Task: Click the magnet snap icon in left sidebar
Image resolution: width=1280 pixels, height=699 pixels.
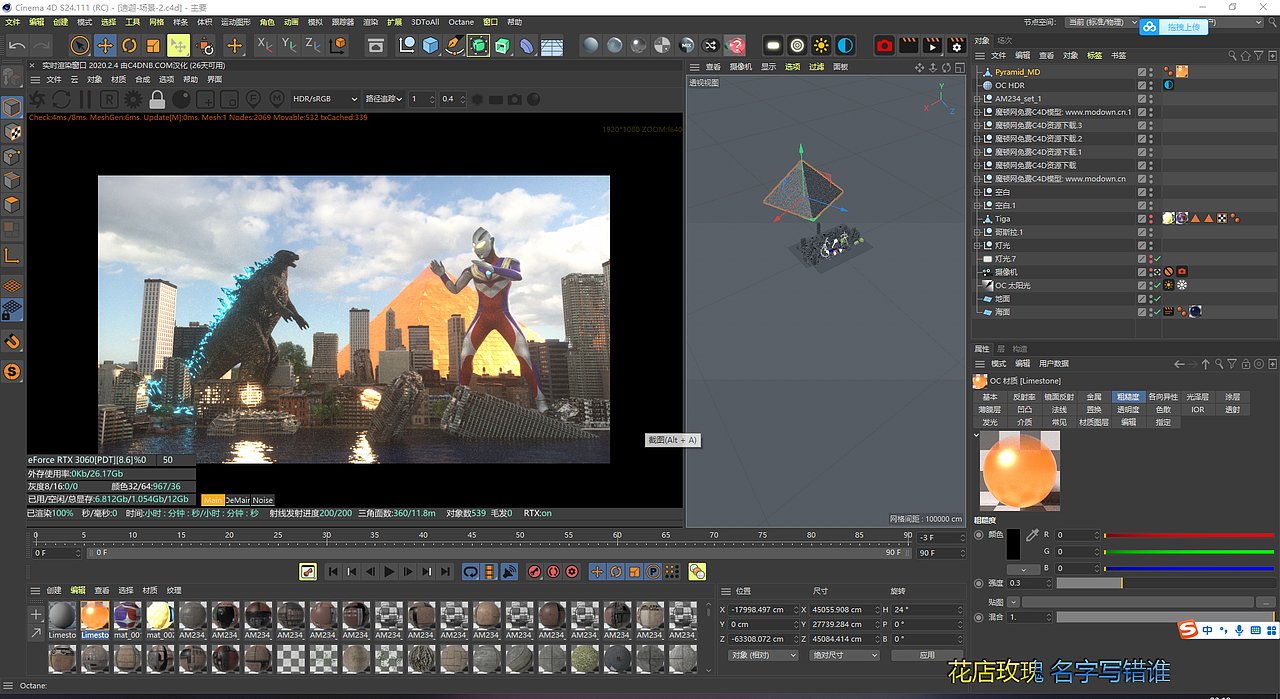Action: 12,342
